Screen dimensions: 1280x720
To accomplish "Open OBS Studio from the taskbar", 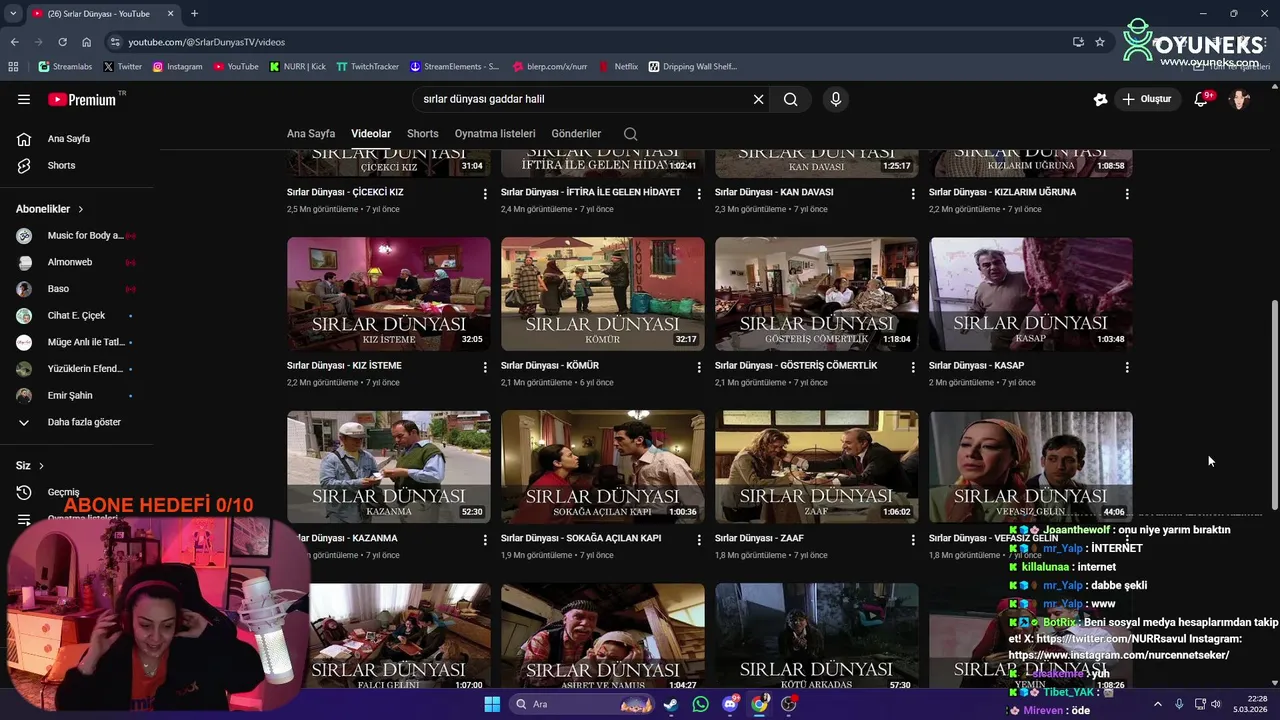I will tap(789, 704).
